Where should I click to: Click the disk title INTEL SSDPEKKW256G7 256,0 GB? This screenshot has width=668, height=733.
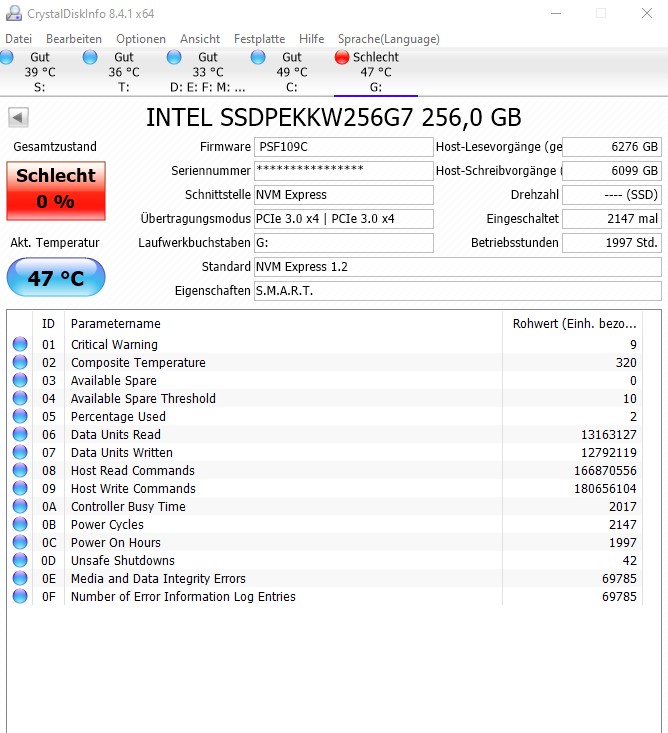[334, 117]
